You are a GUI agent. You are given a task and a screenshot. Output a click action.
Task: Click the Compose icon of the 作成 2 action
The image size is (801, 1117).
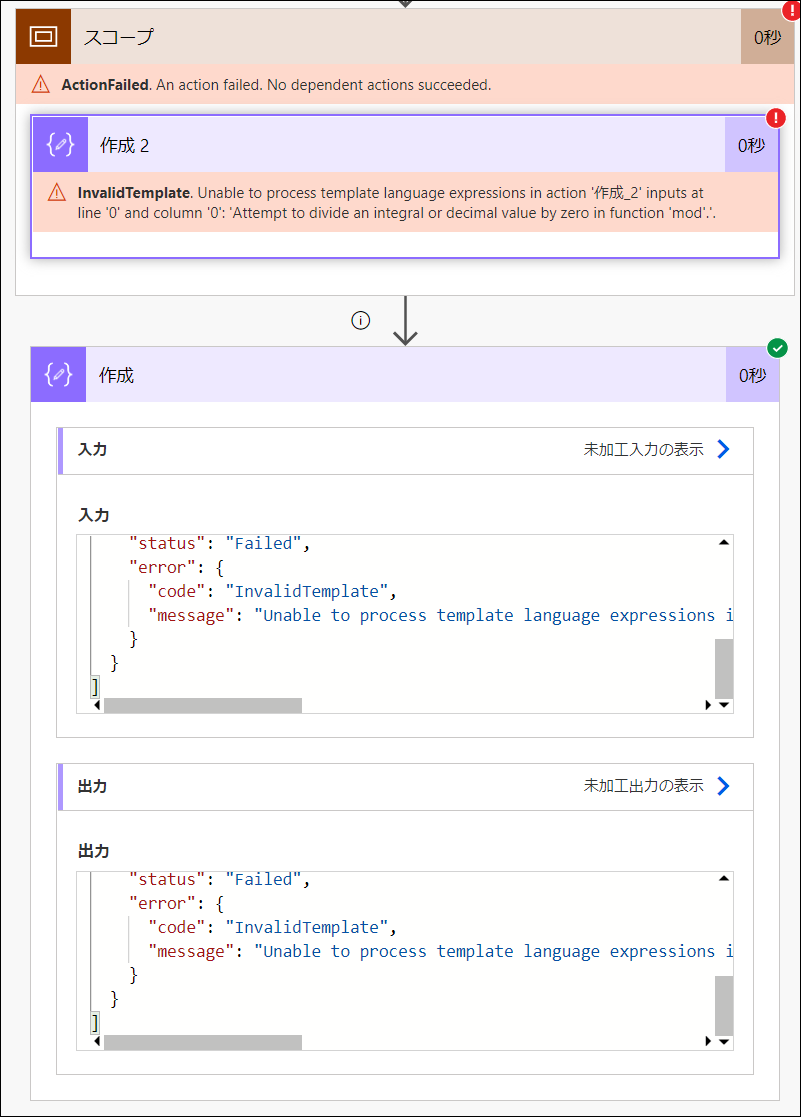[61, 145]
